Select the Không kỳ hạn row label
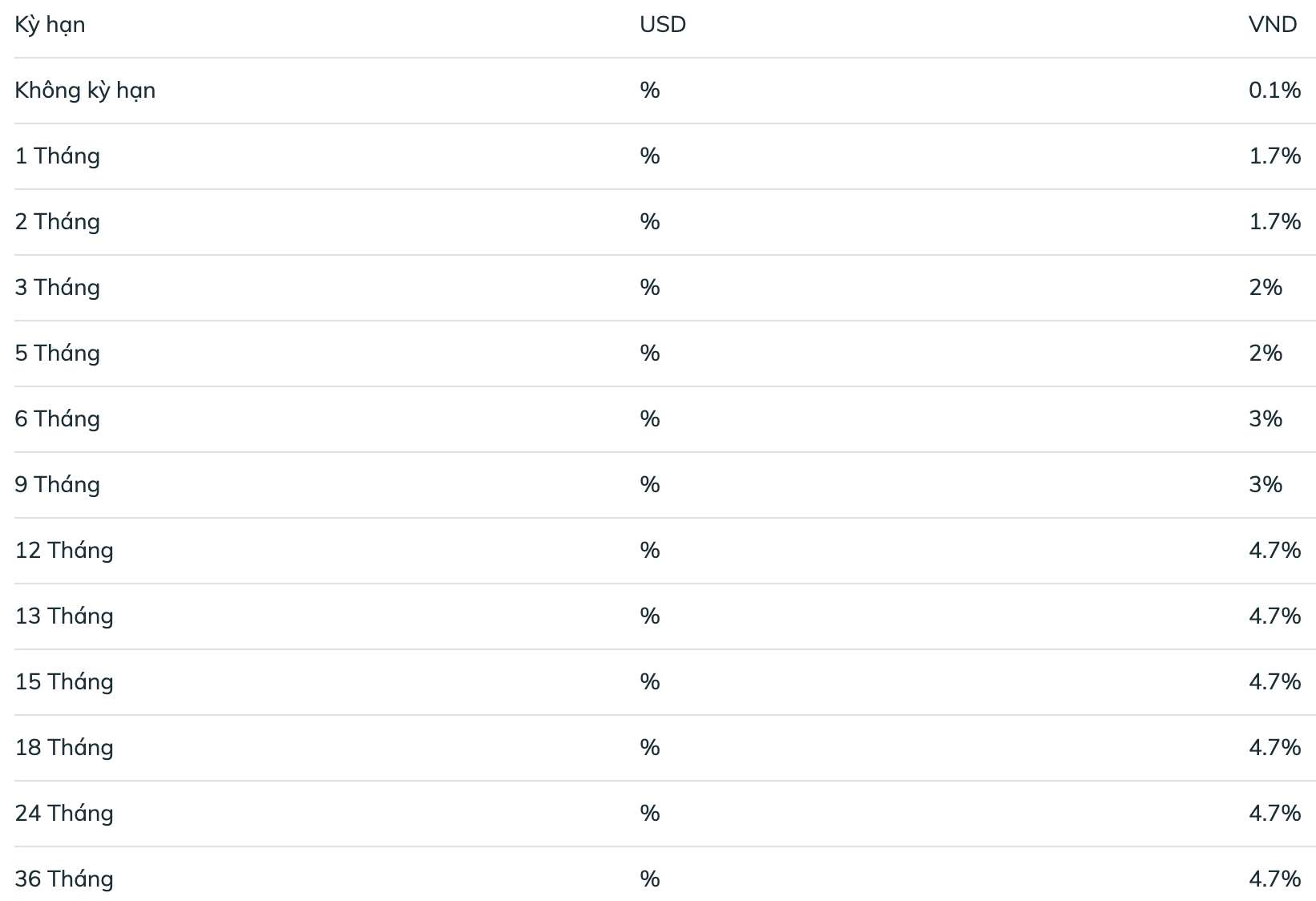The height and width of the screenshot is (901, 1316). [85, 91]
